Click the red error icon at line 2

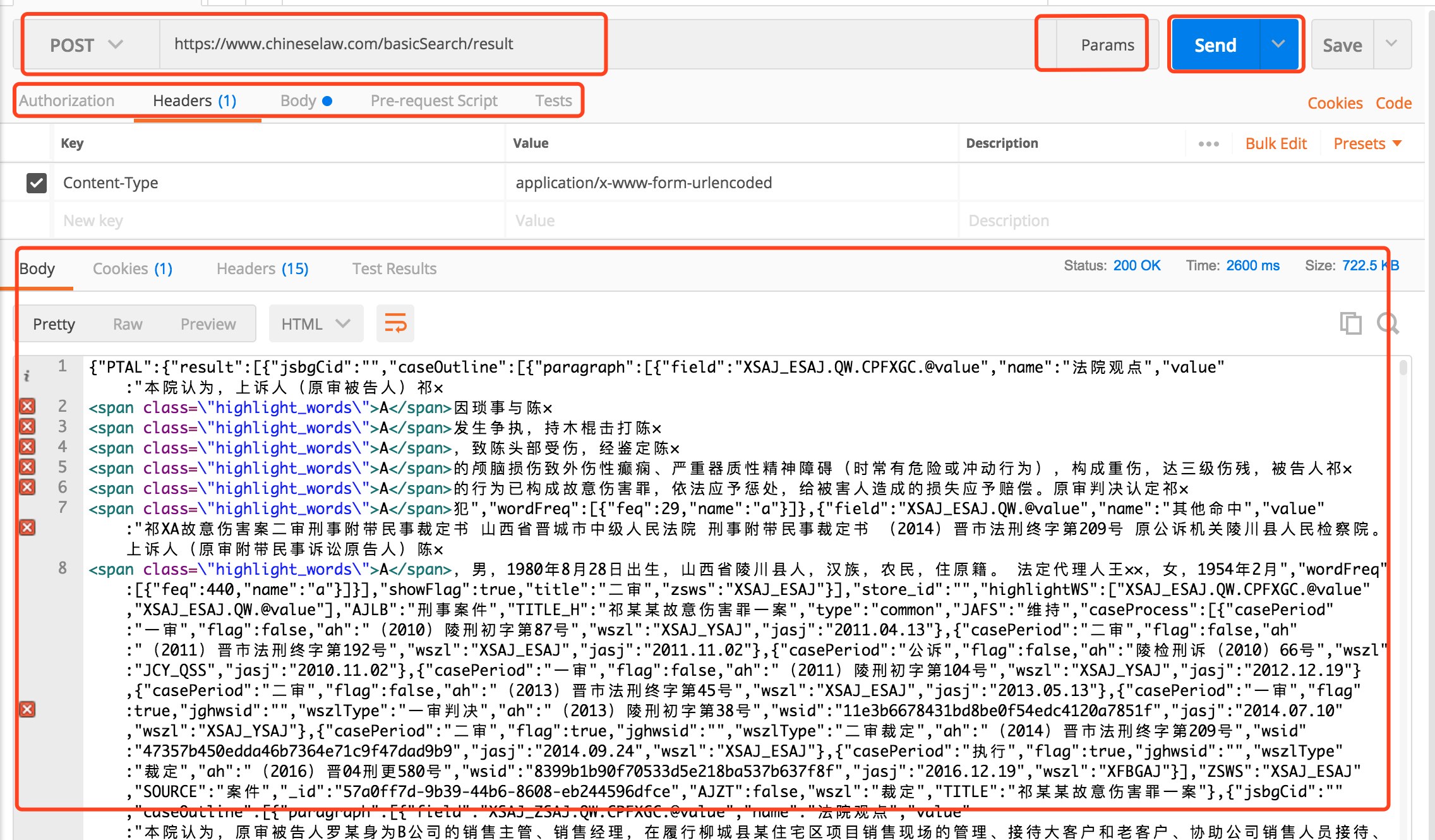pos(27,406)
